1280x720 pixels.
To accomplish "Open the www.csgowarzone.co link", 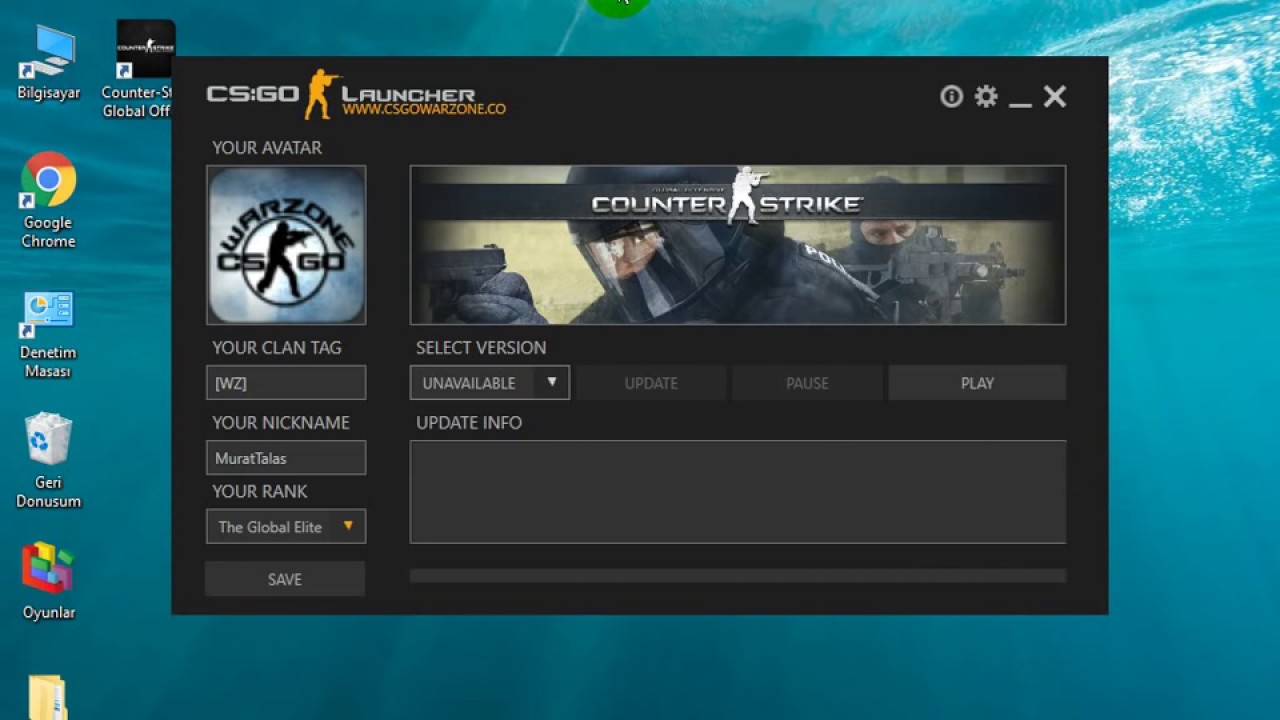I will coord(424,109).
